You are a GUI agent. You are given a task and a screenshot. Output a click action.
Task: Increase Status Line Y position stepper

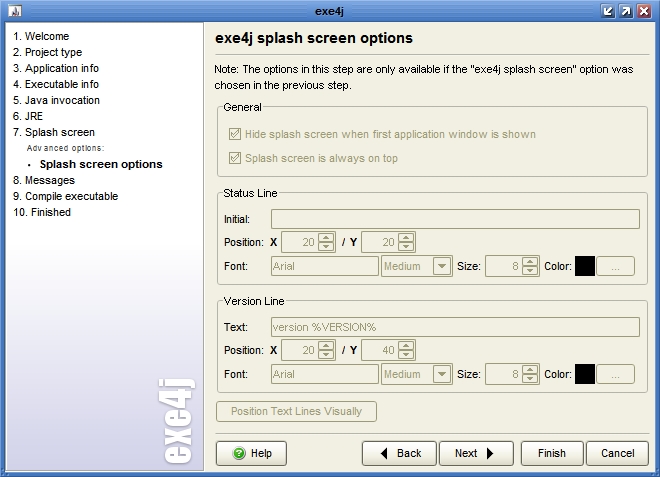406,238
